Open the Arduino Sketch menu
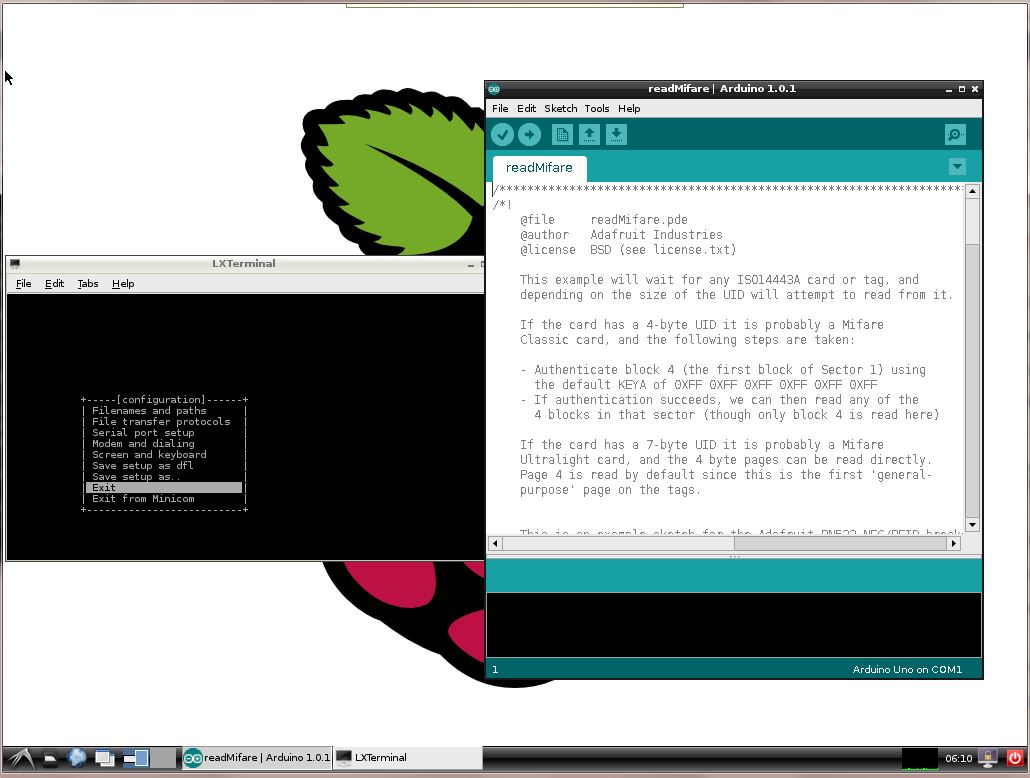Screen dimensions: 1030x778 click(x=560, y=108)
